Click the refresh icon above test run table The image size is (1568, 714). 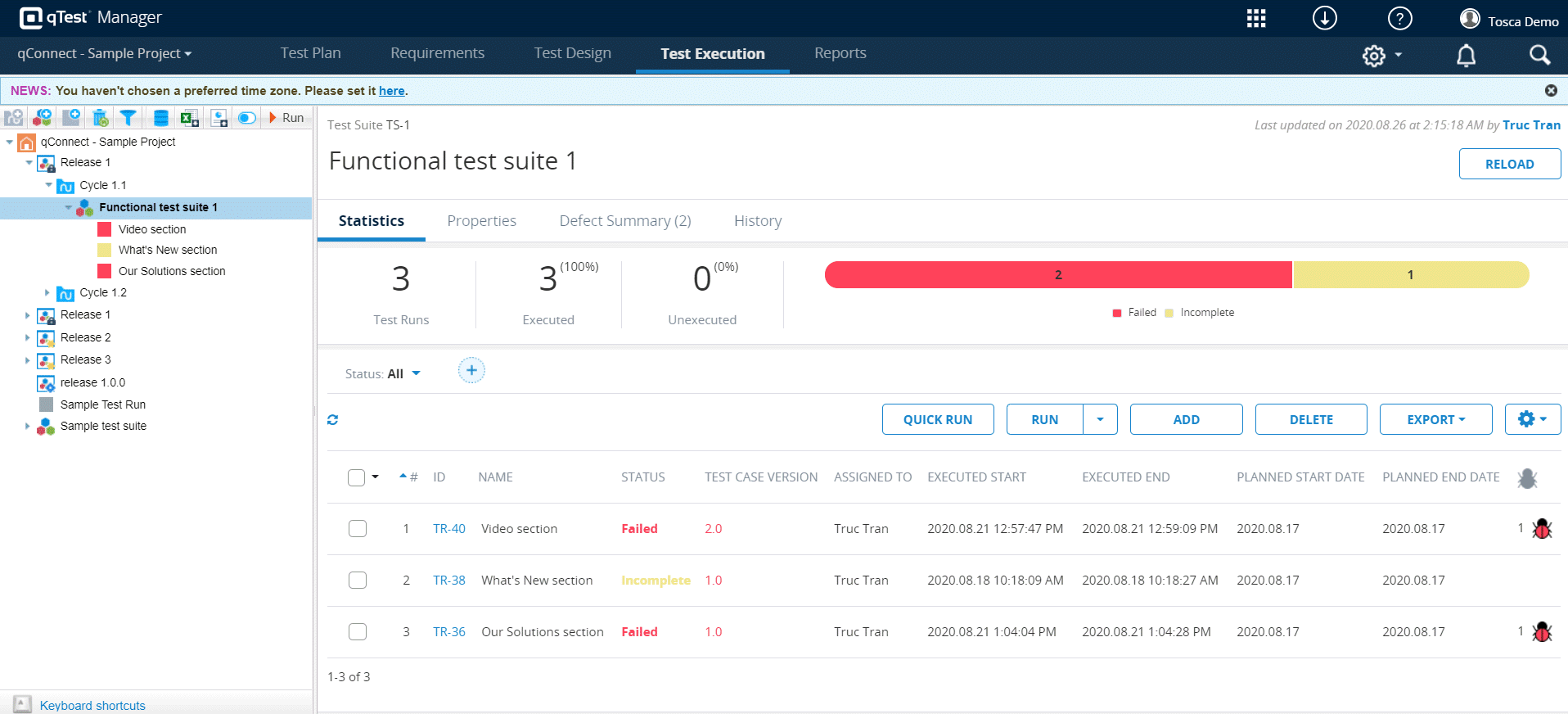333,419
